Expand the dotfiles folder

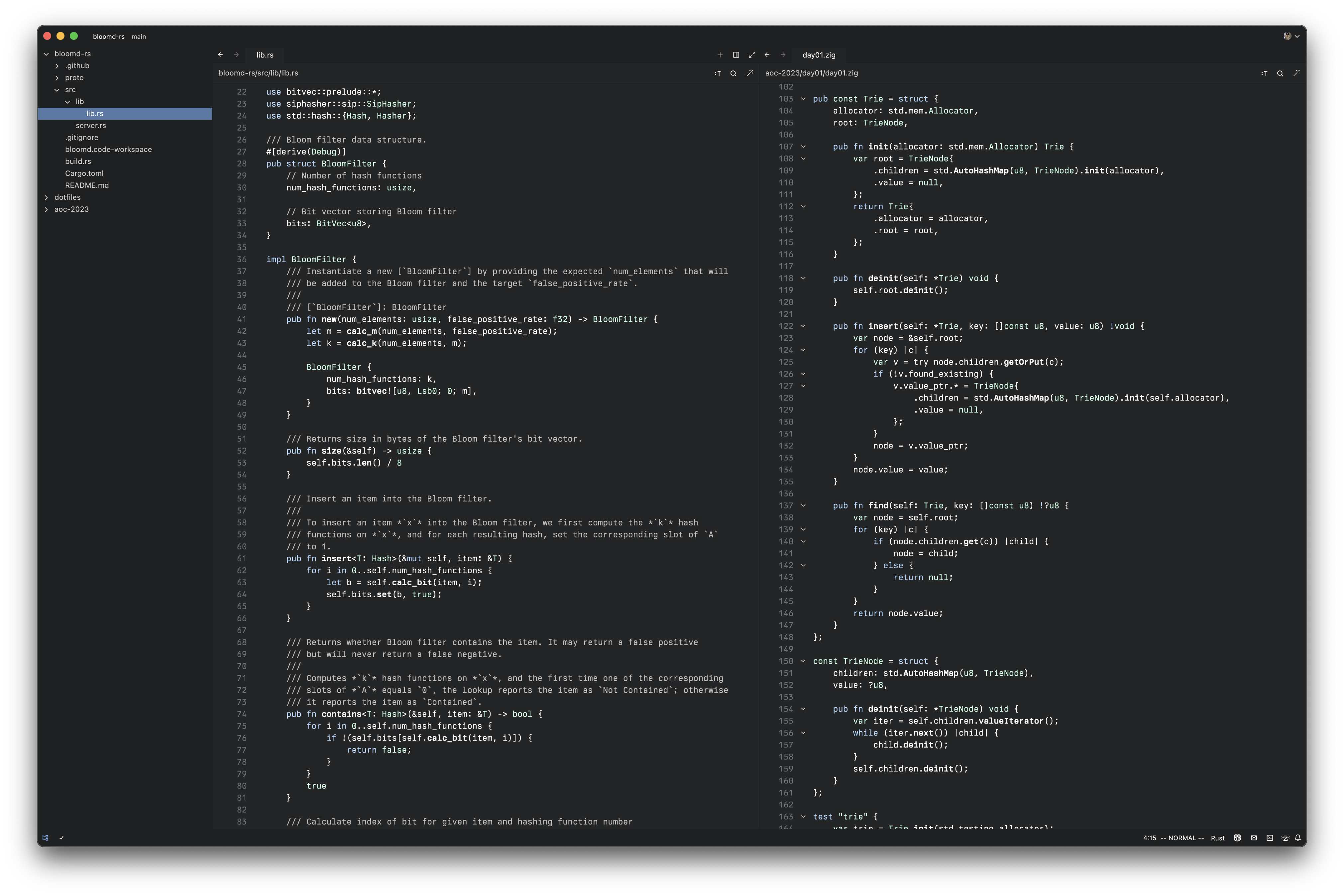tap(67, 197)
